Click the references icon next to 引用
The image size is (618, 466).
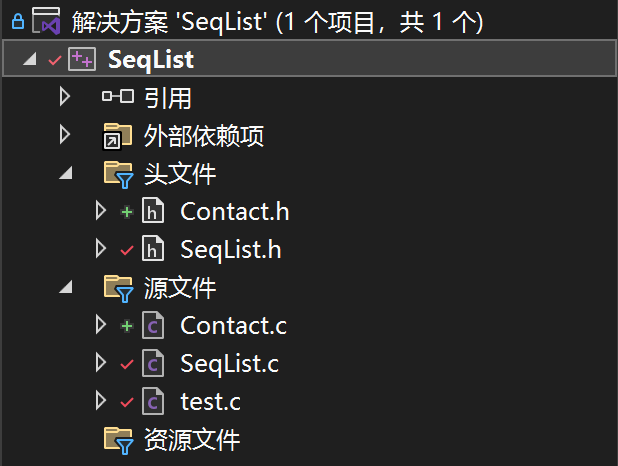tap(117, 97)
